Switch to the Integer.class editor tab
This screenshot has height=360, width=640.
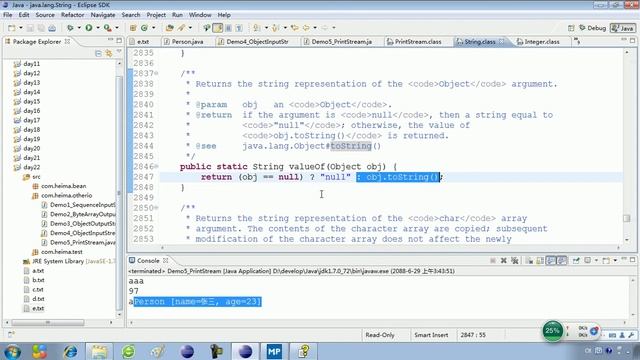tap(542, 42)
